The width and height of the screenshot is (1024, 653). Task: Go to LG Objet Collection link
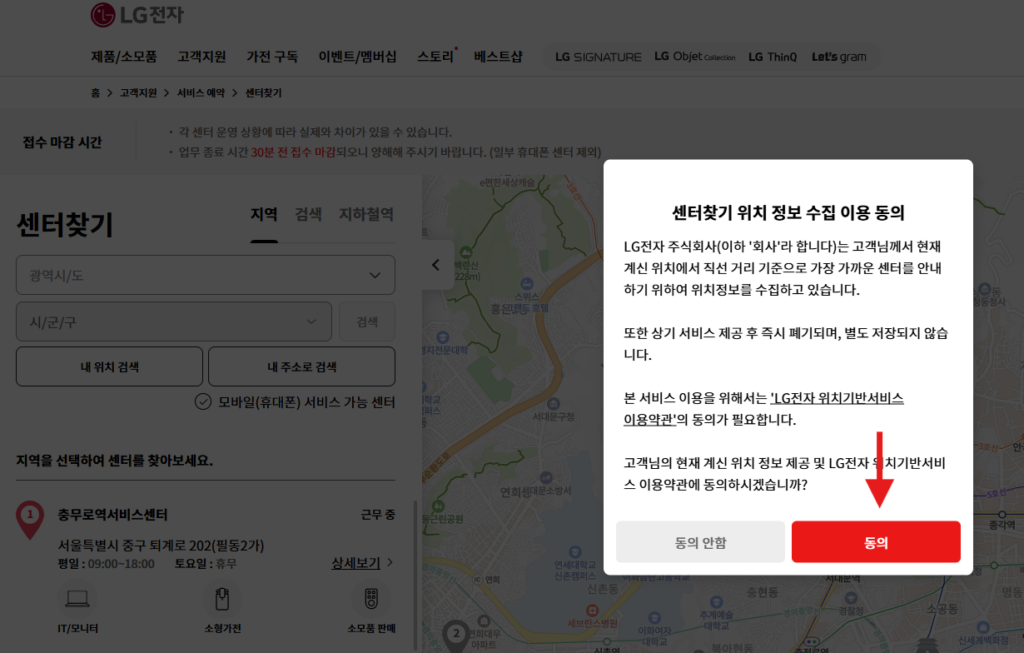(x=695, y=57)
